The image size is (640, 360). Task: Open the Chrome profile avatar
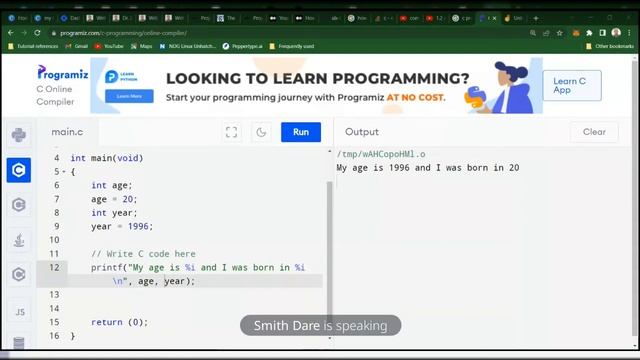pyautogui.click(x=616, y=33)
